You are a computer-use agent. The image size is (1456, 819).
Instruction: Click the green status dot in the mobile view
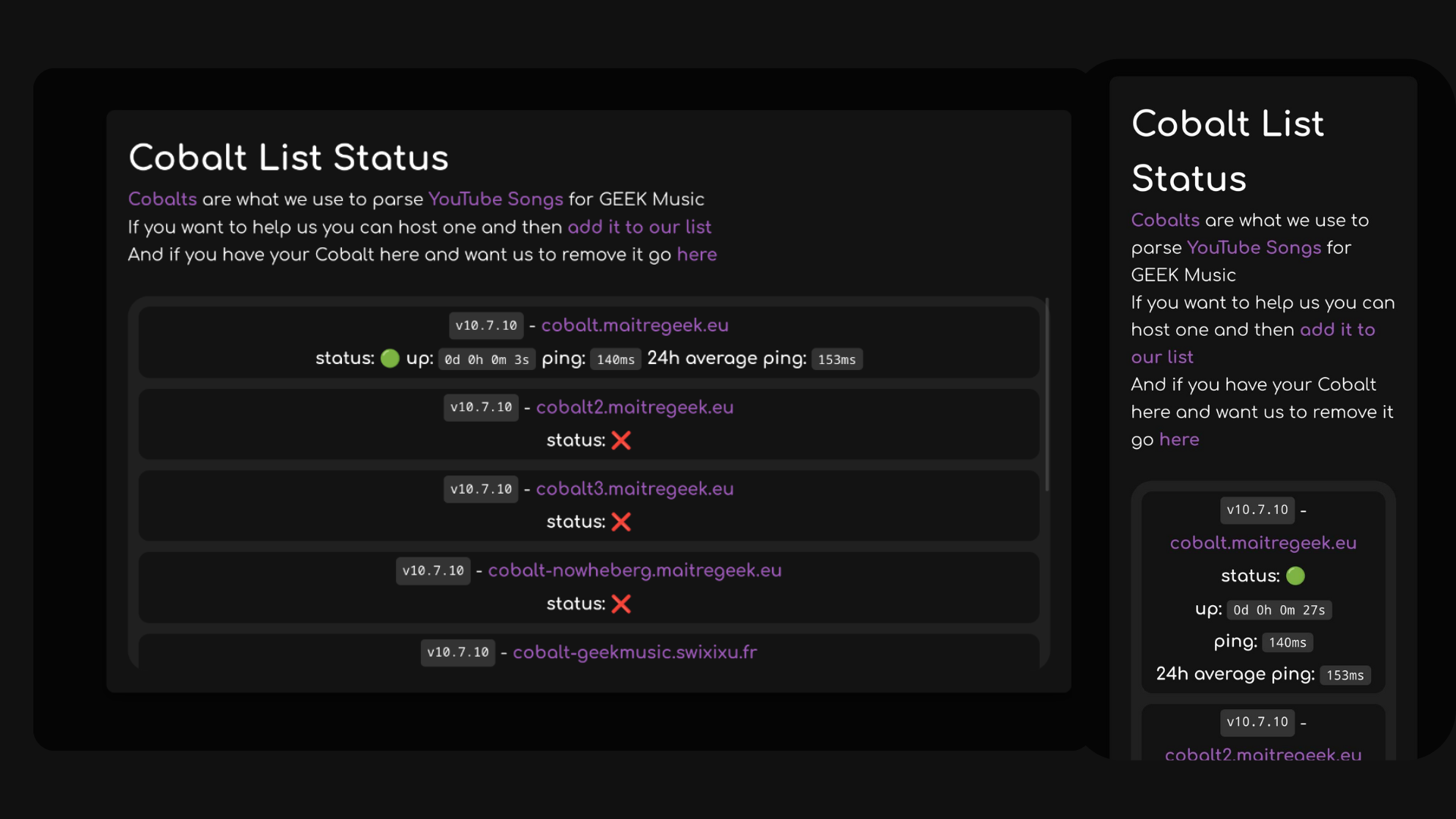pos(1295,576)
